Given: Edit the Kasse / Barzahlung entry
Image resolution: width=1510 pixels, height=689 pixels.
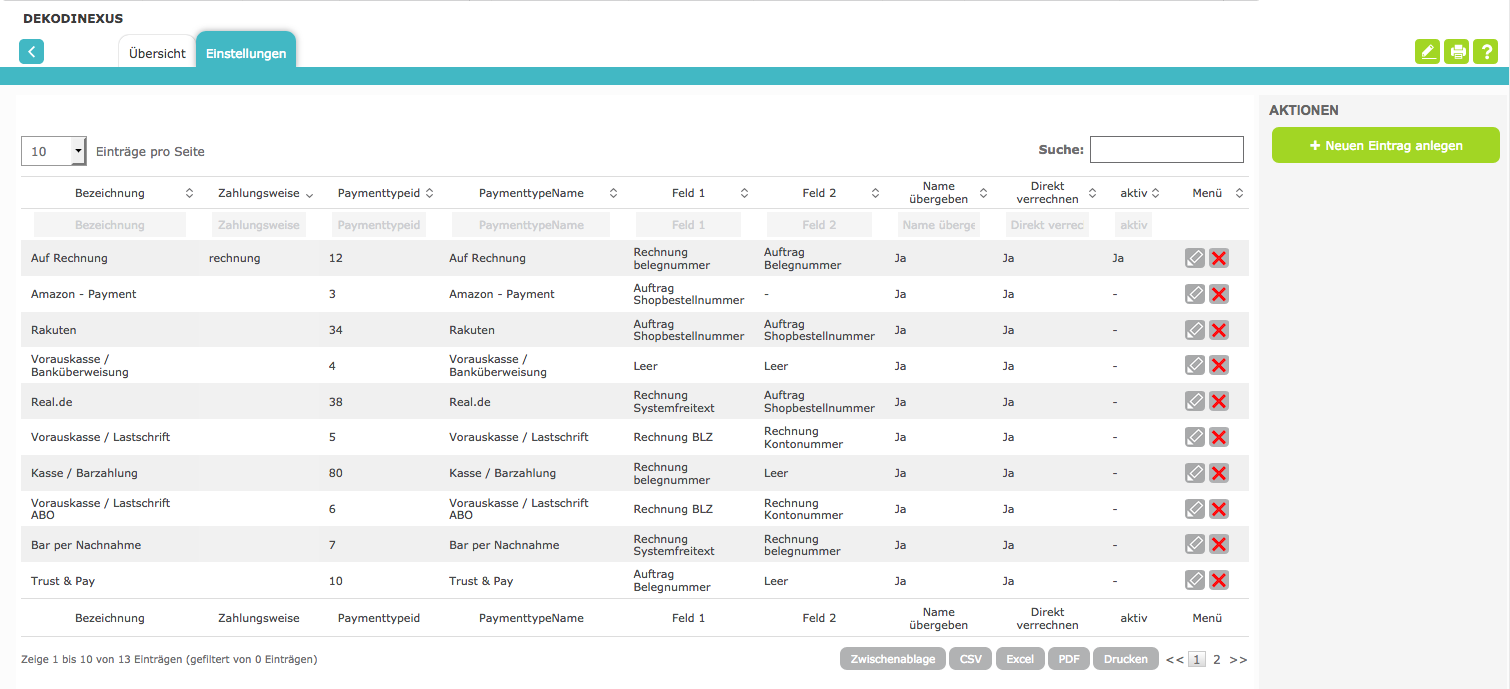Looking at the screenshot, I should point(1194,473).
